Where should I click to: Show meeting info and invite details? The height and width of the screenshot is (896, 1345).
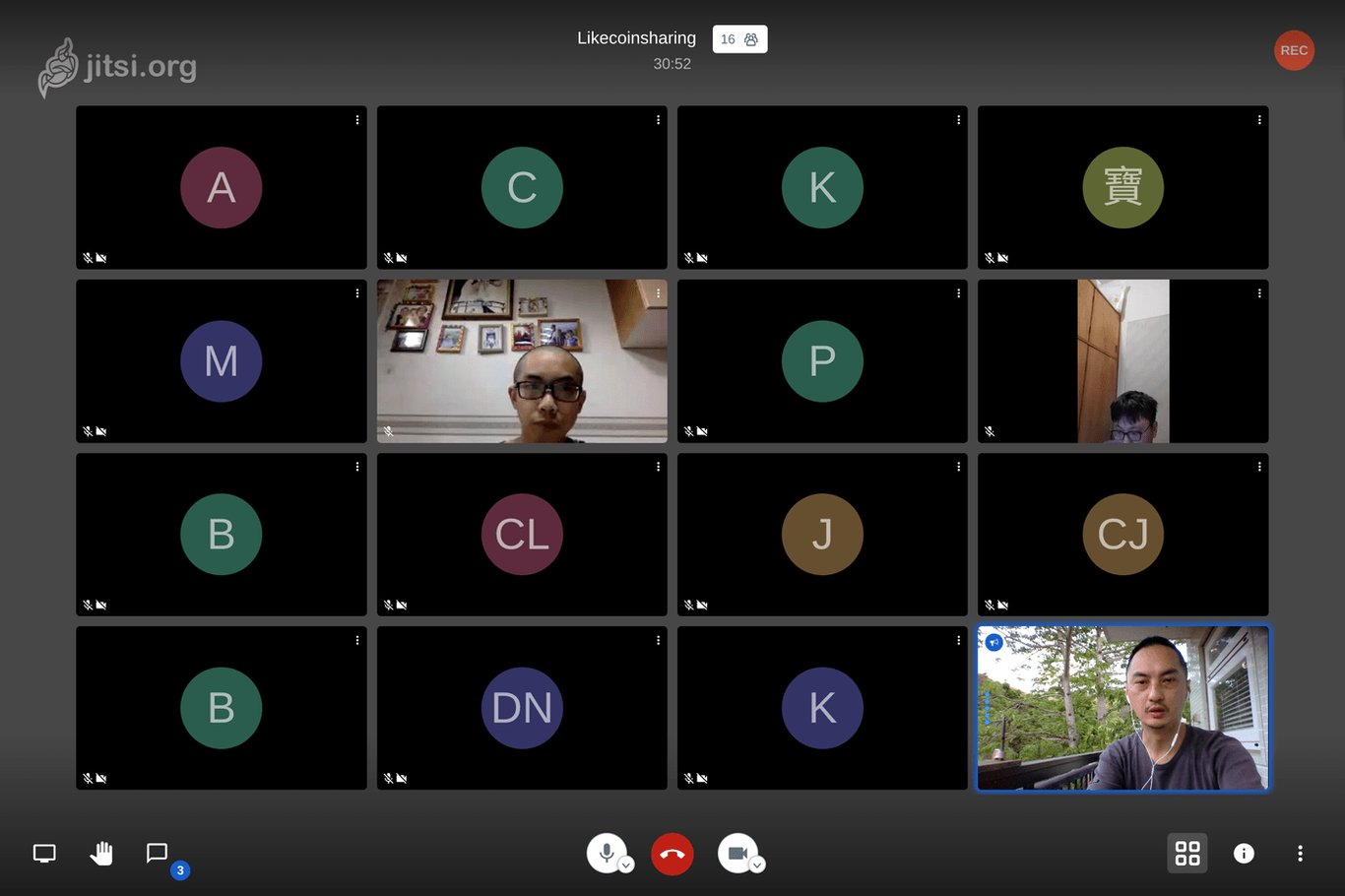click(1244, 854)
